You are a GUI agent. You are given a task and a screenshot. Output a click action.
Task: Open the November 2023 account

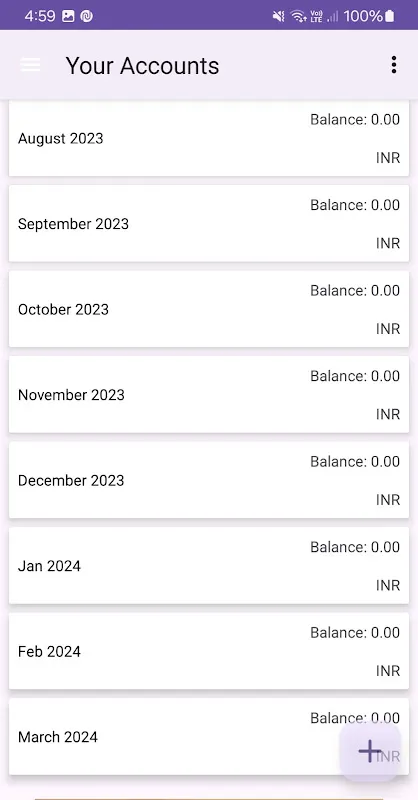209,394
